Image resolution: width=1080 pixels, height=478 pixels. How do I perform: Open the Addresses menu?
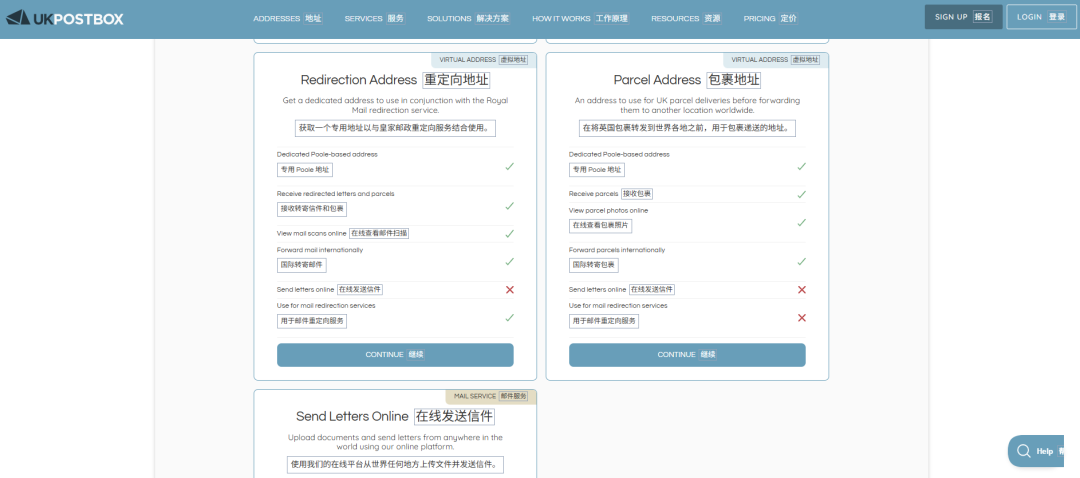pos(287,18)
